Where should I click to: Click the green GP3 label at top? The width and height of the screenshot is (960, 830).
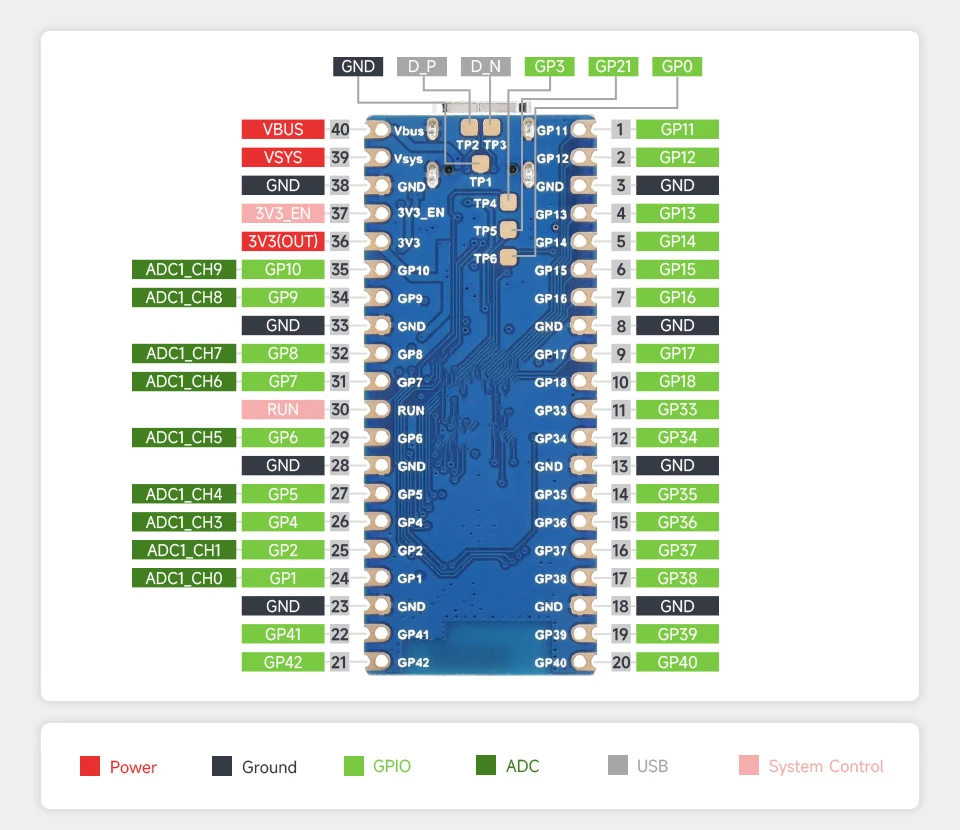(x=549, y=66)
